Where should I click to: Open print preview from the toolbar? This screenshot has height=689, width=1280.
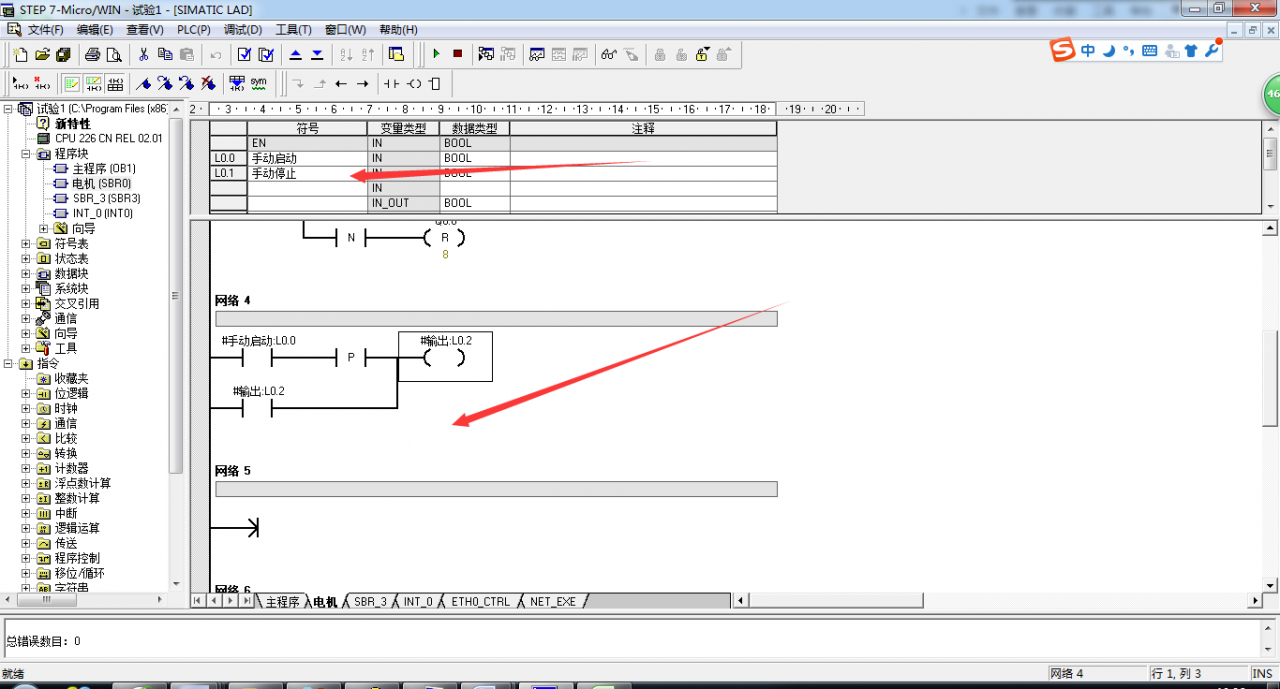[114, 54]
